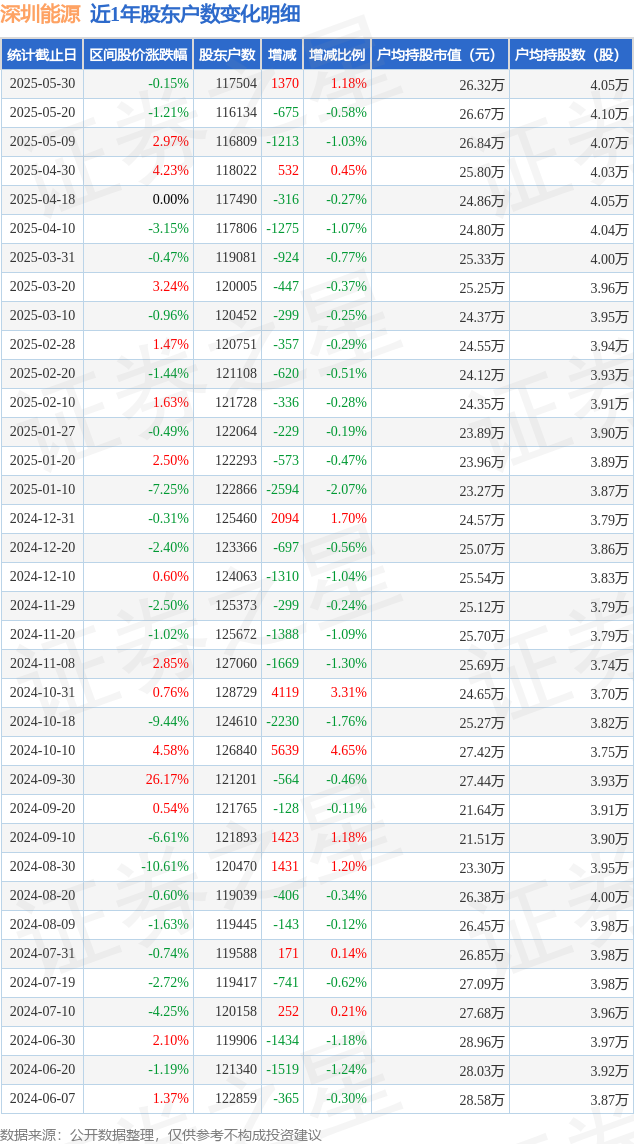This screenshot has width=634, height=1144.
Task: Click the 统计截止日 column header
Action: point(42,55)
